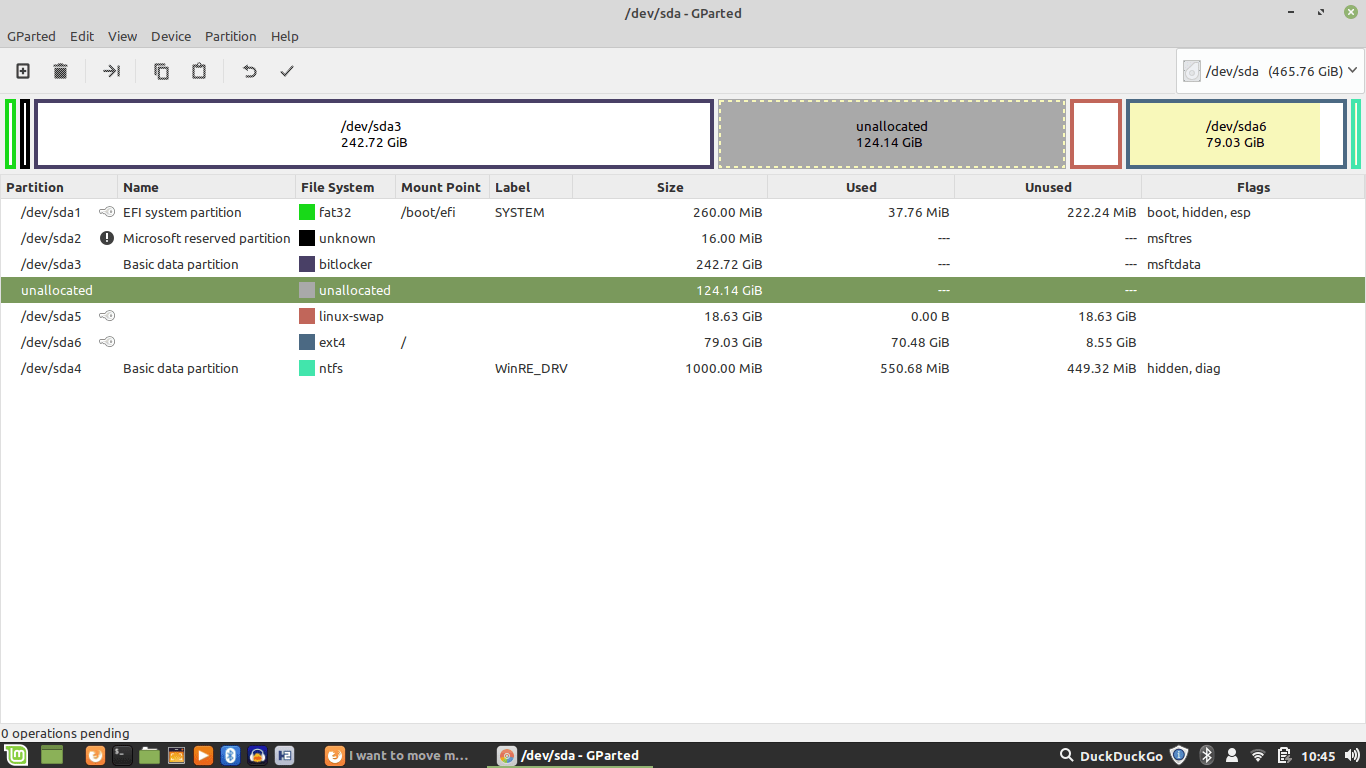The image size is (1366, 768).
Task: Select the /dev/sda6 block in disk map
Action: click(x=1236, y=134)
